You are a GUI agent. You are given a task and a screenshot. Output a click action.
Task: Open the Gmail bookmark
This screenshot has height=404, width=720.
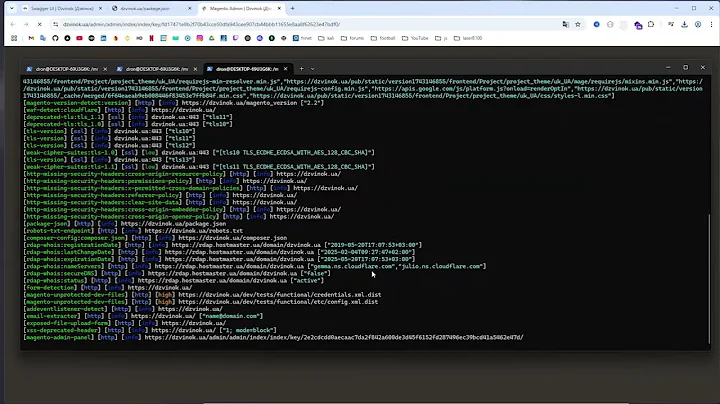pyautogui.click(x=31, y=38)
